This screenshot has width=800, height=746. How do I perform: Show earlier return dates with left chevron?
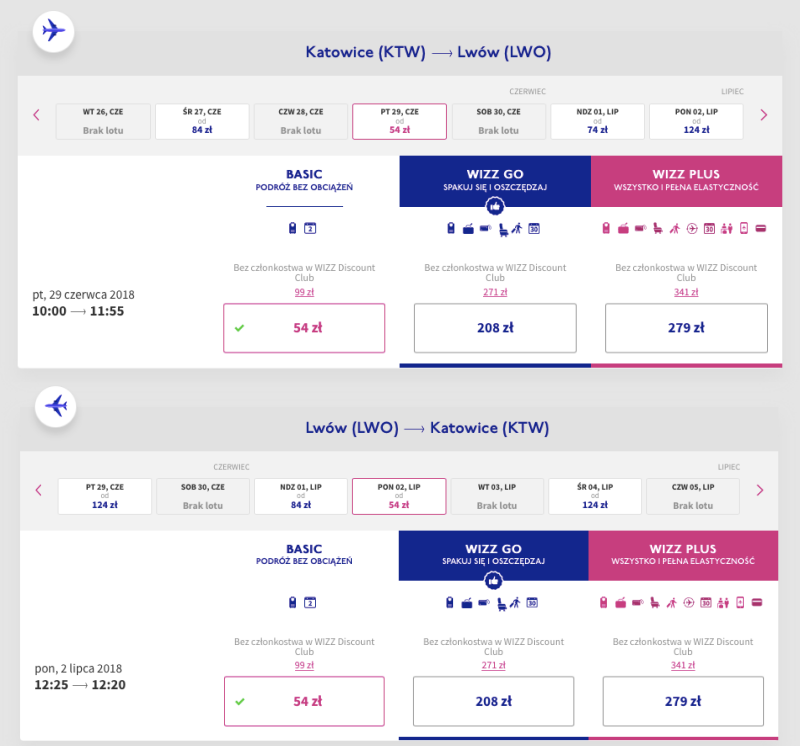click(x=38, y=490)
